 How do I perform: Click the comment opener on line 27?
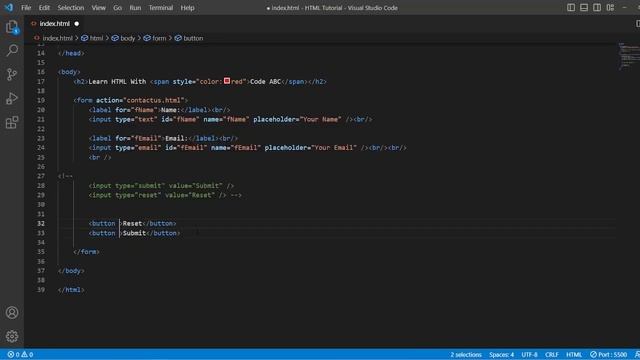[65, 176]
